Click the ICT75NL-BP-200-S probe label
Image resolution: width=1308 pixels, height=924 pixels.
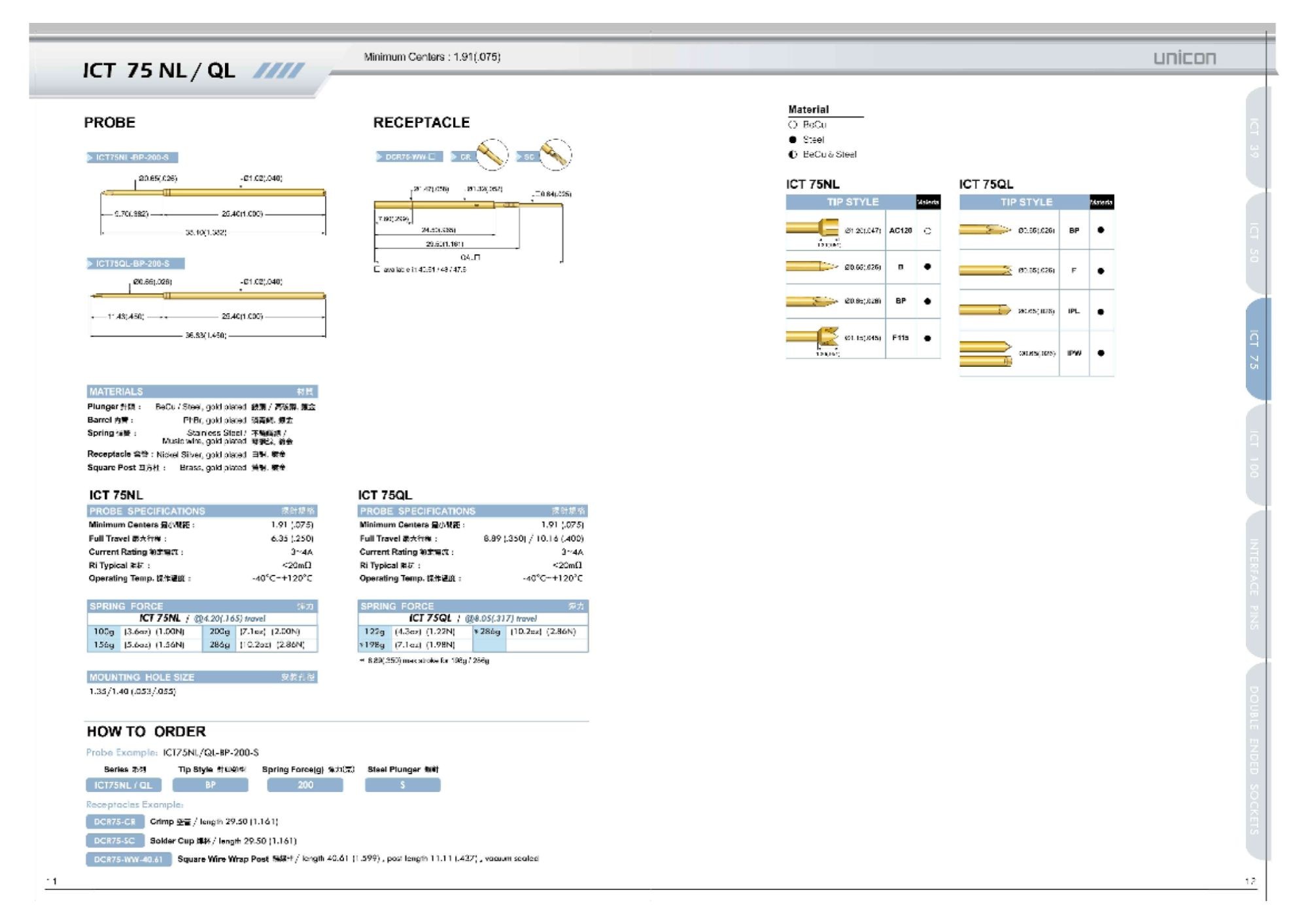[132, 158]
